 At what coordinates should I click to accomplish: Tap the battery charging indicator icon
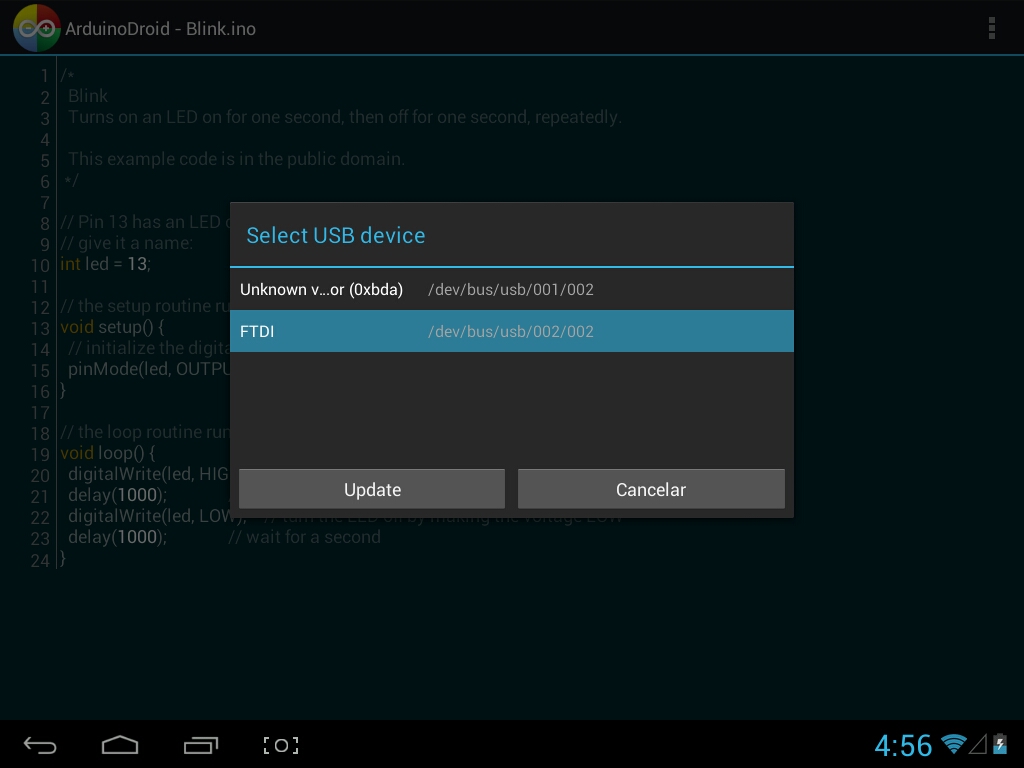click(999, 744)
